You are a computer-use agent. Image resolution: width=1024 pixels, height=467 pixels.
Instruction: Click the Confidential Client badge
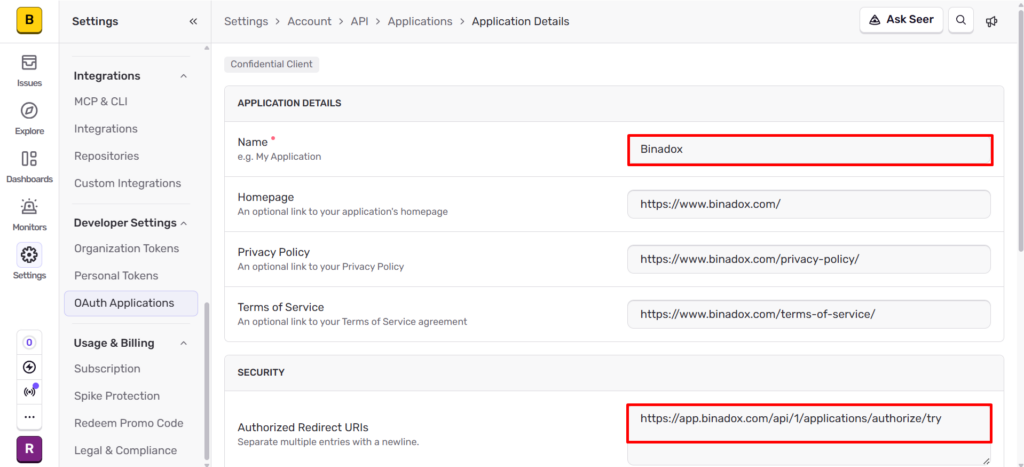pos(272,65)
